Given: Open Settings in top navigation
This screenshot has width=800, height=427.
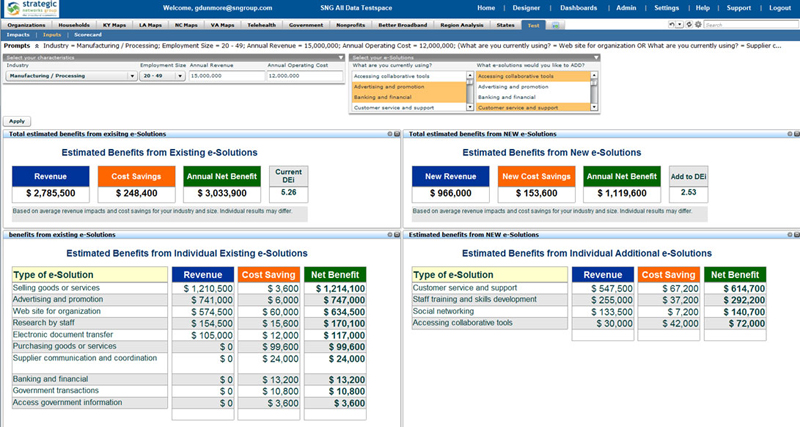Looking at the screenshot, I should [x=666, y=8].
